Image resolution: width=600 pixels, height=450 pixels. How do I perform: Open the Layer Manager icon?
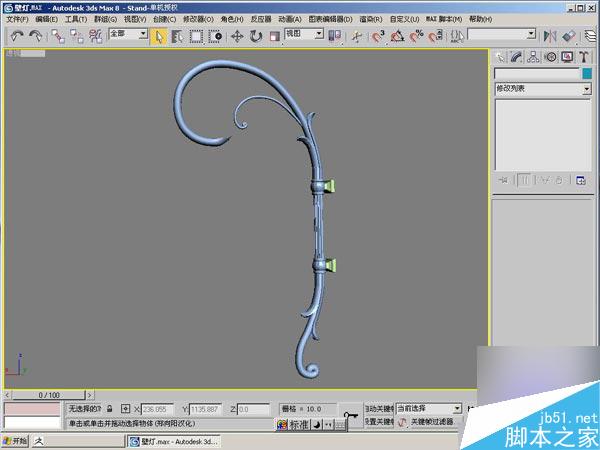(x=591, y=36)
